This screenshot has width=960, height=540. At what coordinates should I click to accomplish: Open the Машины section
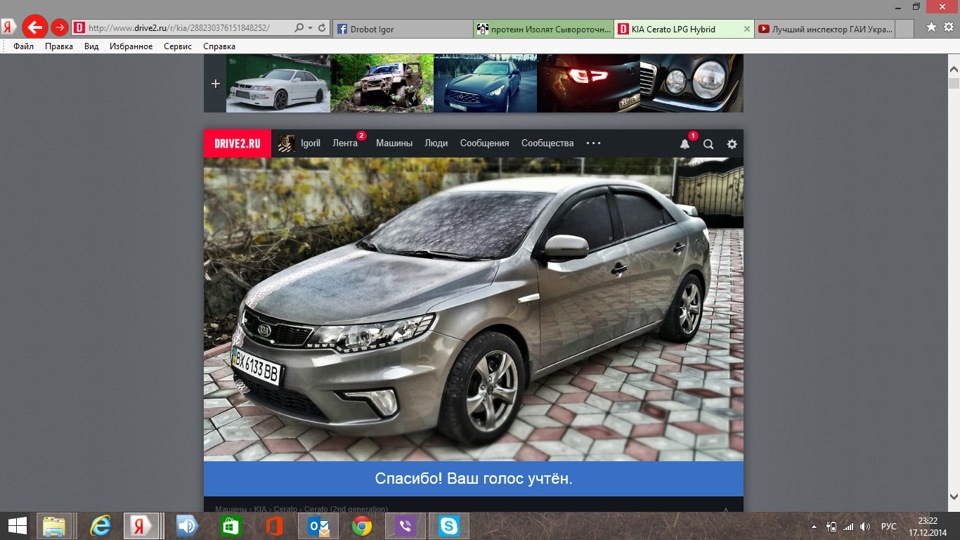point(394,143)
